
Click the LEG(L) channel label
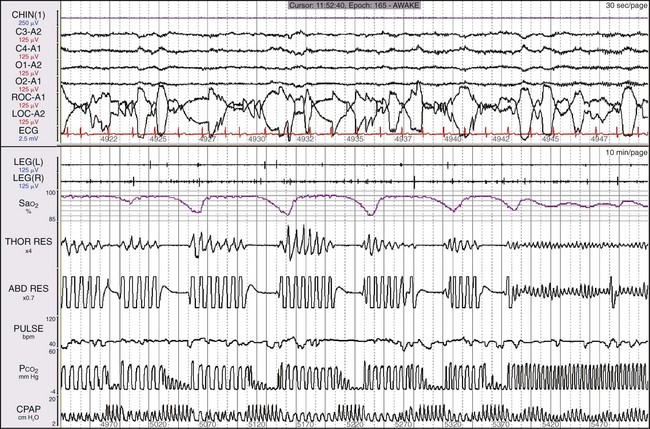19,162
